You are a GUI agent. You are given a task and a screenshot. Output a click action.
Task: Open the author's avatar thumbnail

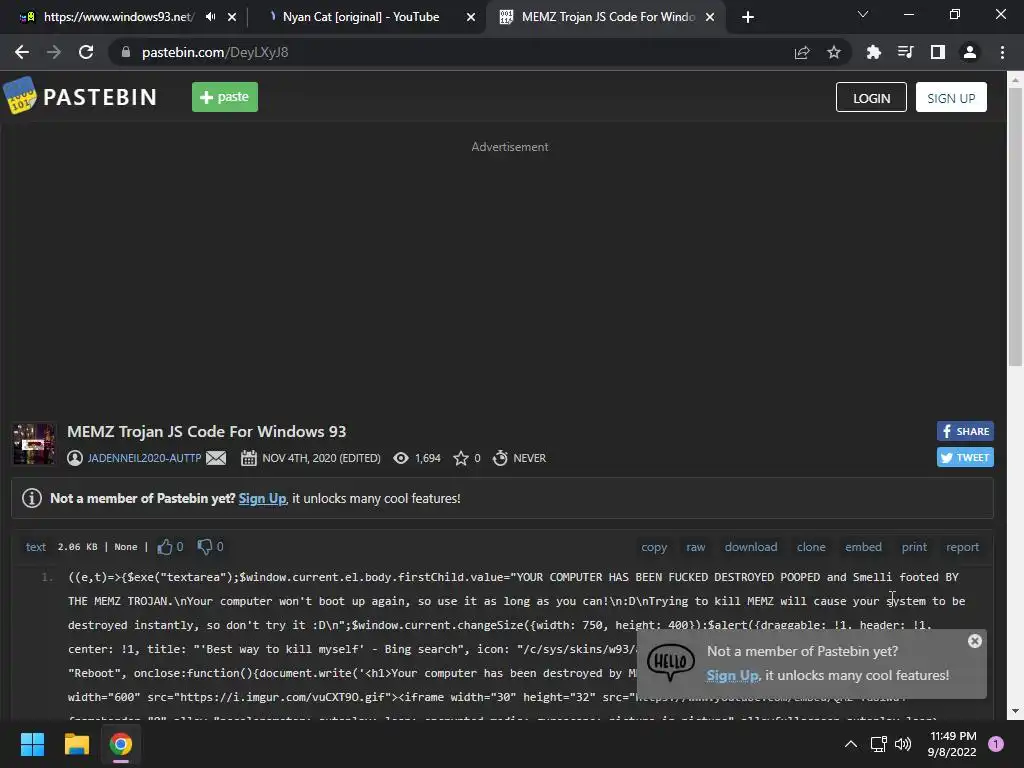[34, 444]
